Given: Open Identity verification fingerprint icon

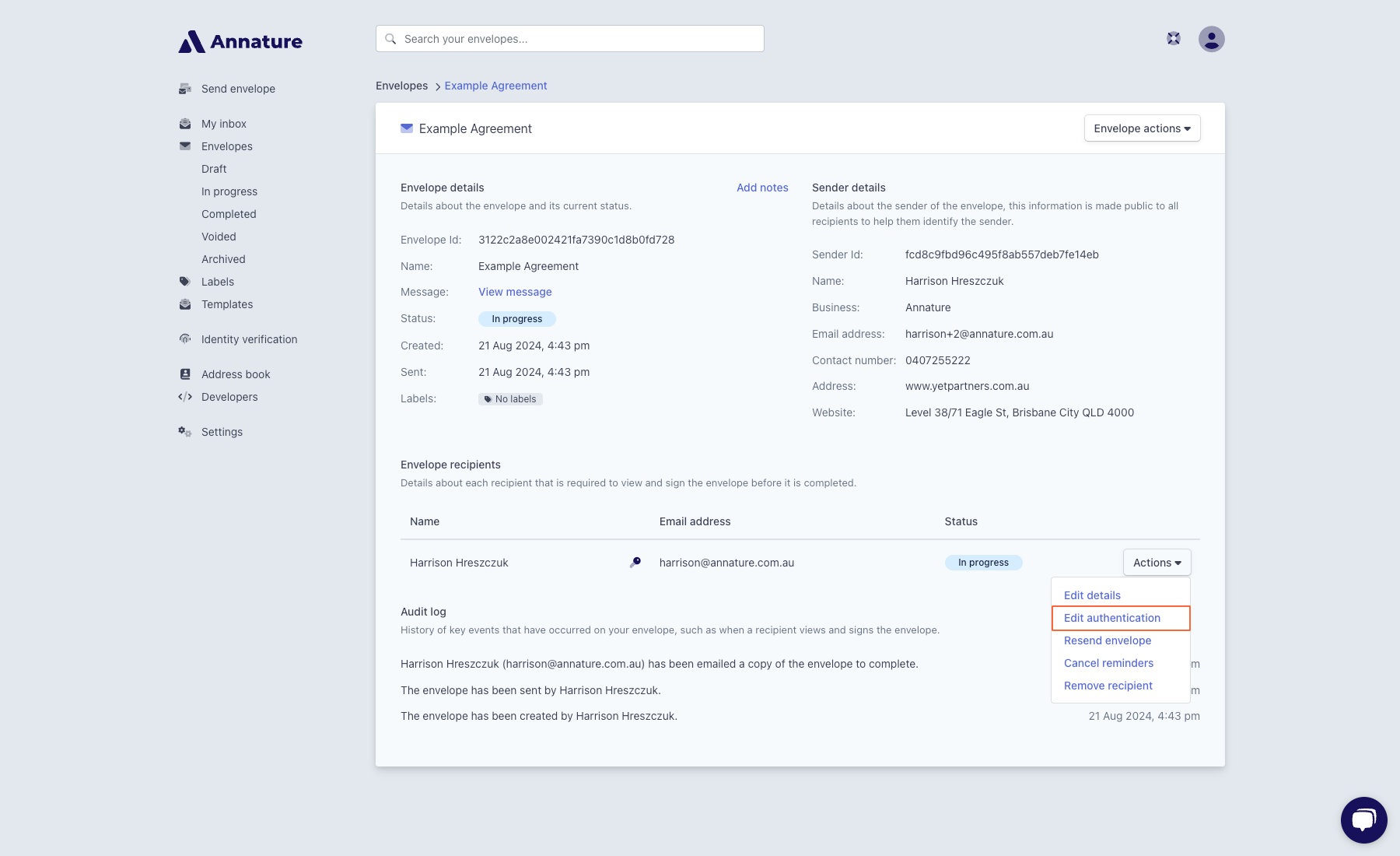Looking at the screenshot, I should coord(185,339).
